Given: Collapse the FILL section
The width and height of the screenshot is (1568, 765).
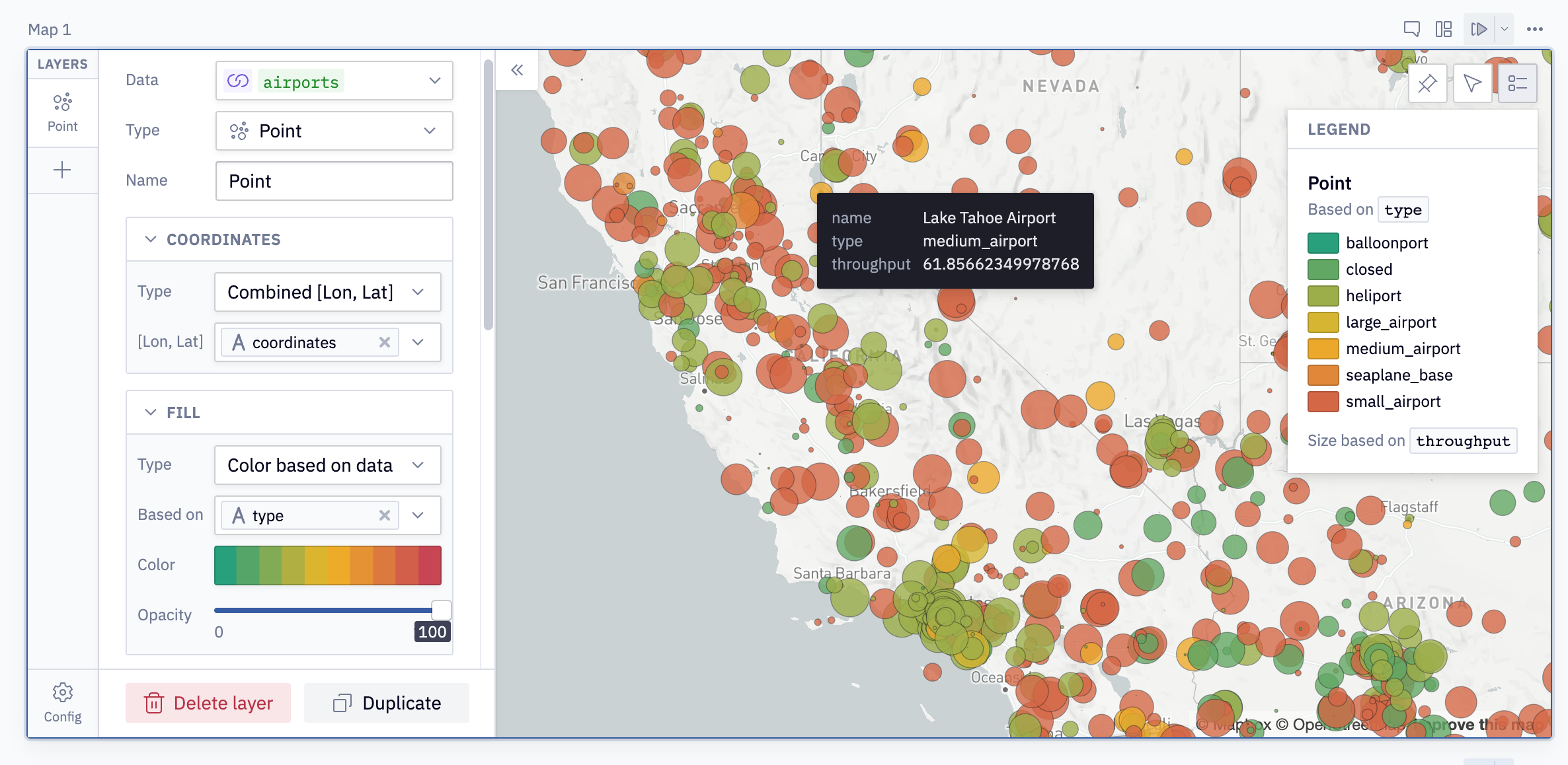Looking at the screenshot, I should click(151, 412).
